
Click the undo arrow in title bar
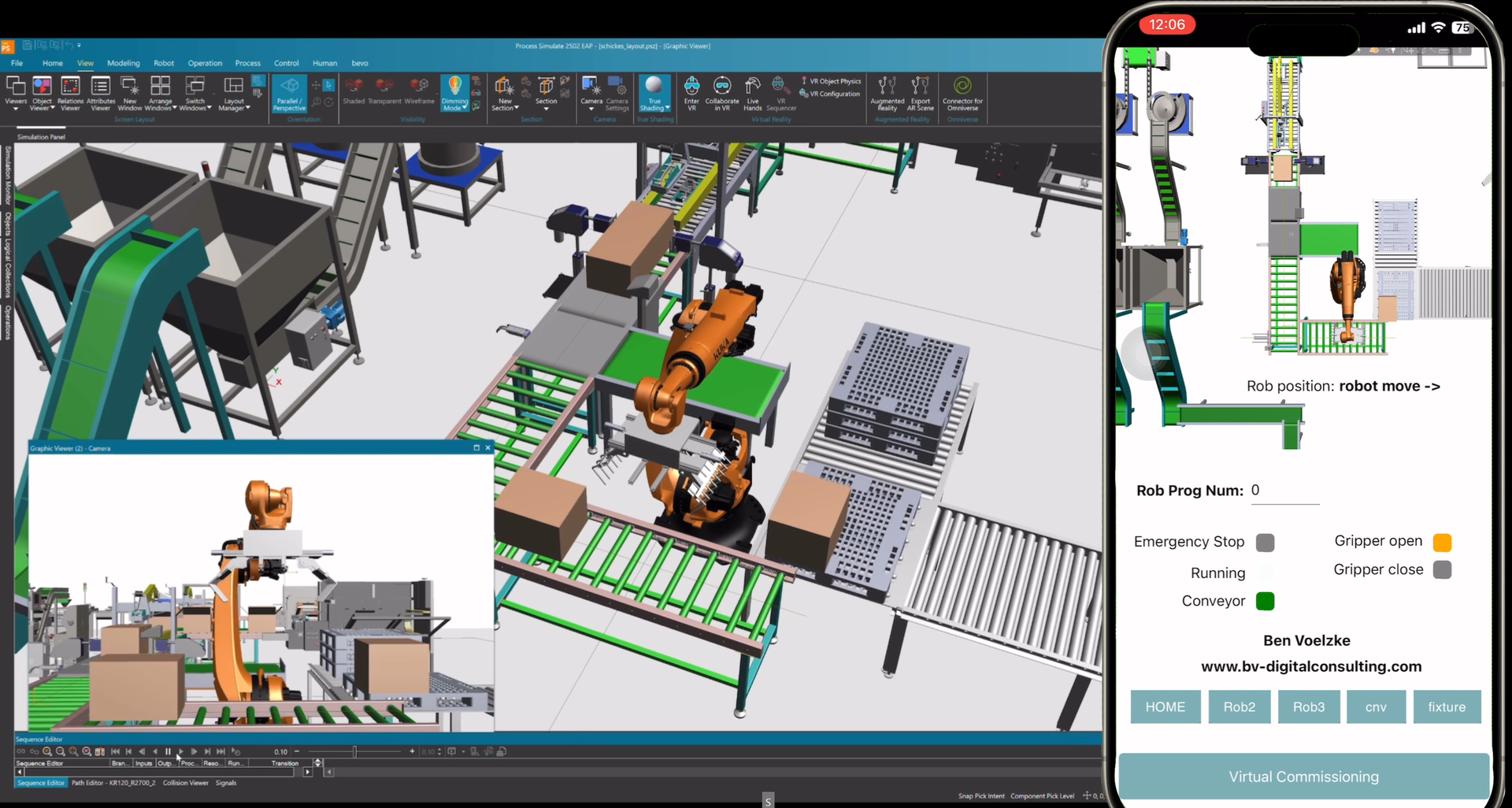click(69, 46)
